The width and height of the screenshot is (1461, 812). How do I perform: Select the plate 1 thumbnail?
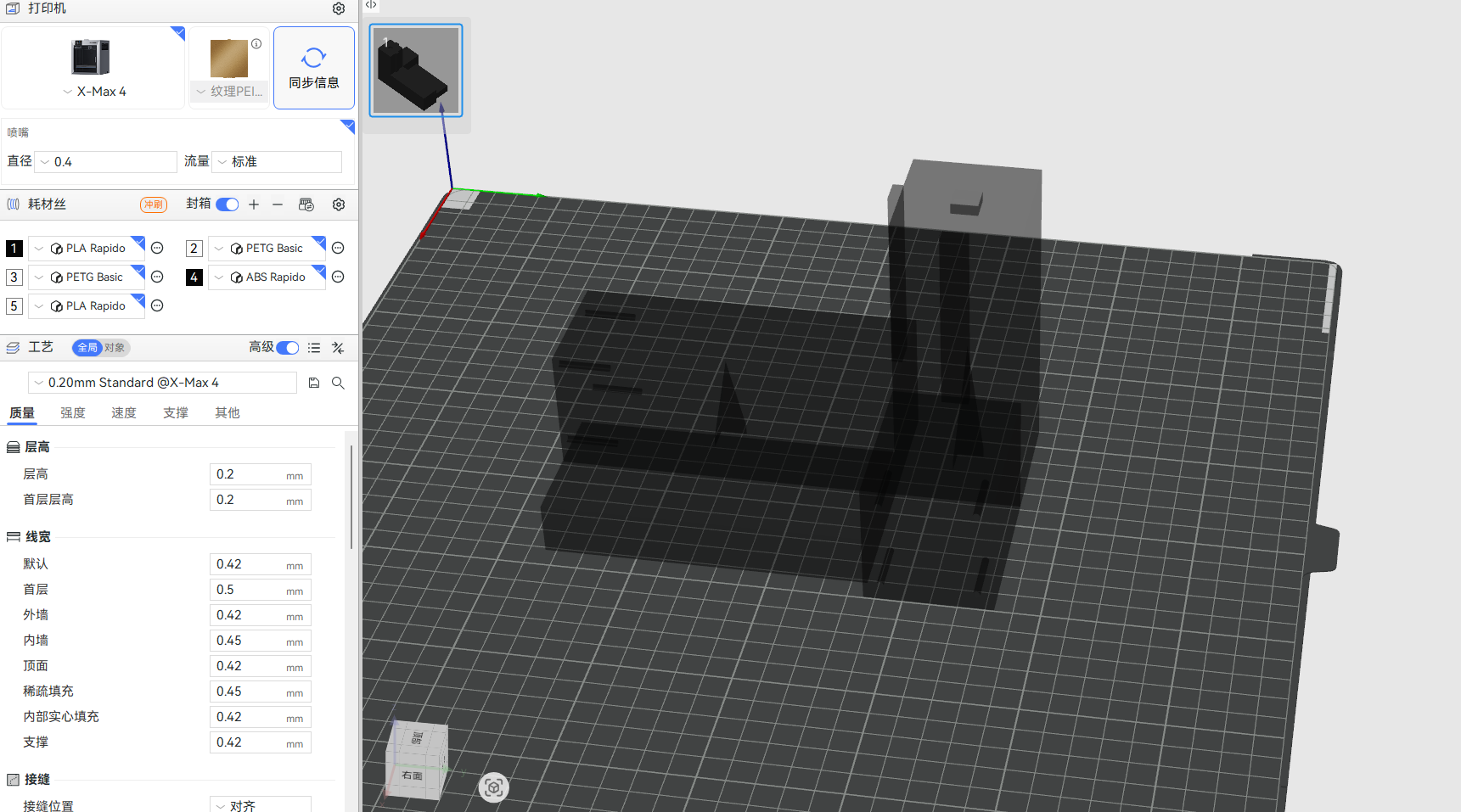416,70
